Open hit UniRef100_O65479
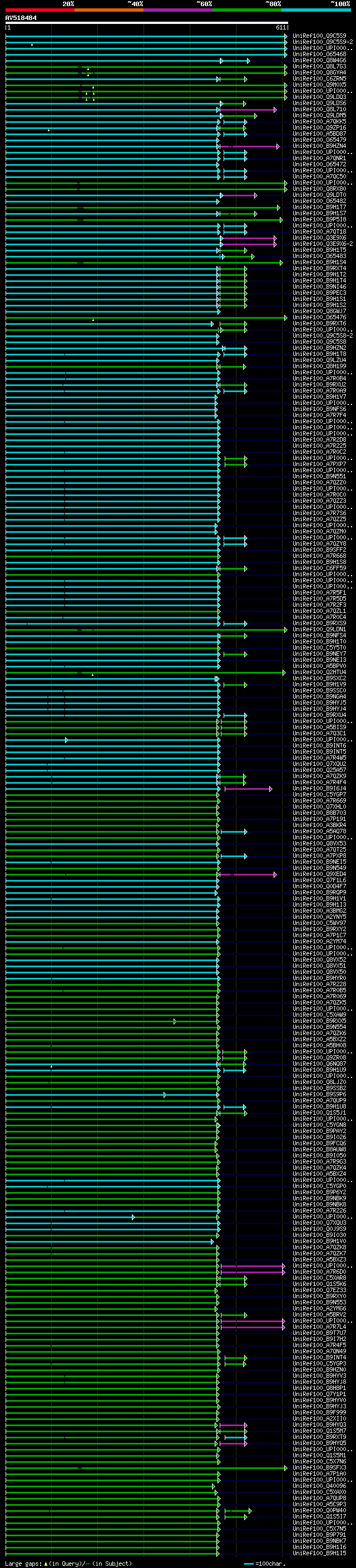 319,140
